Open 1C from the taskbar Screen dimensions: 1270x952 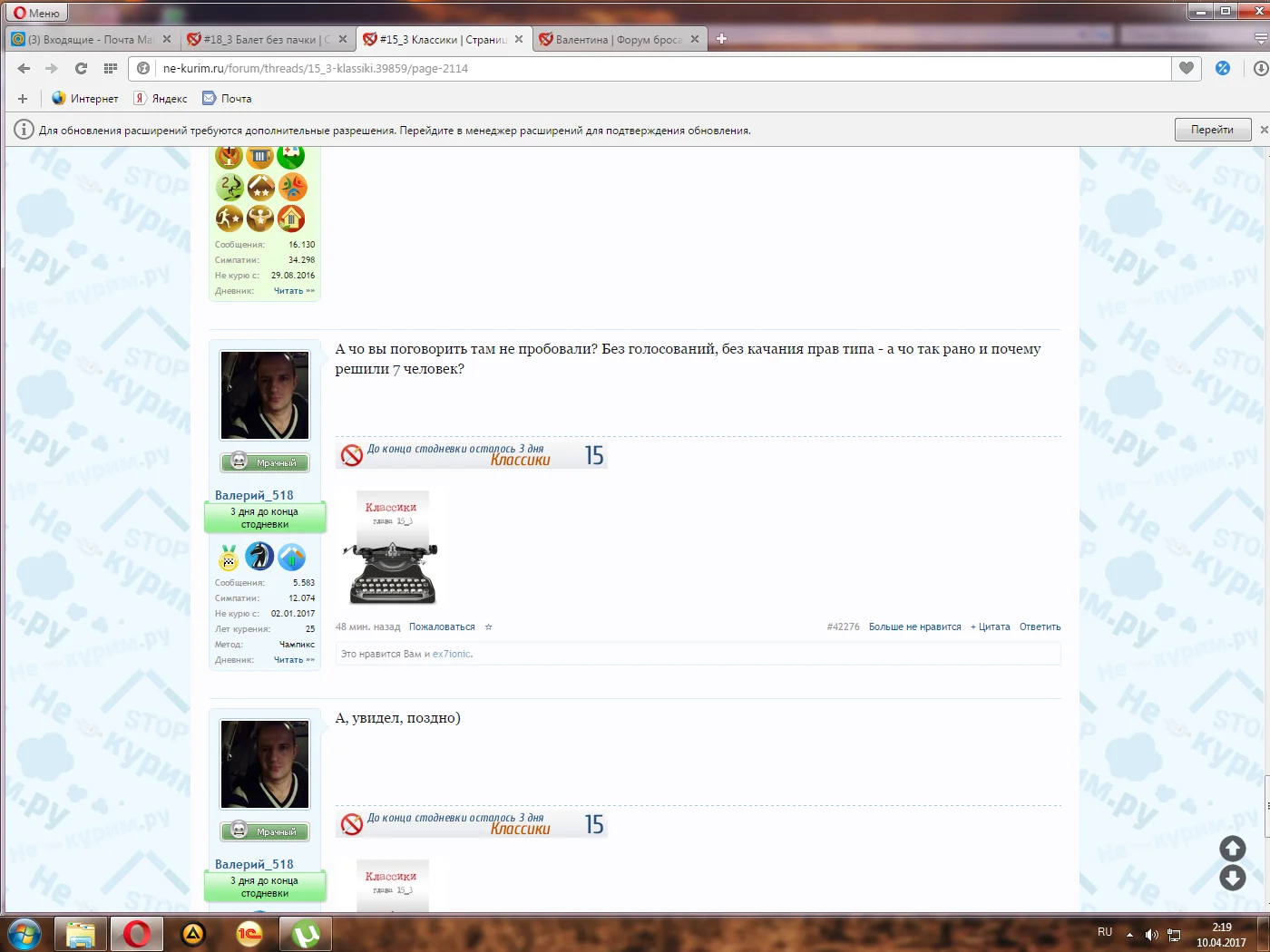[249, 934]
